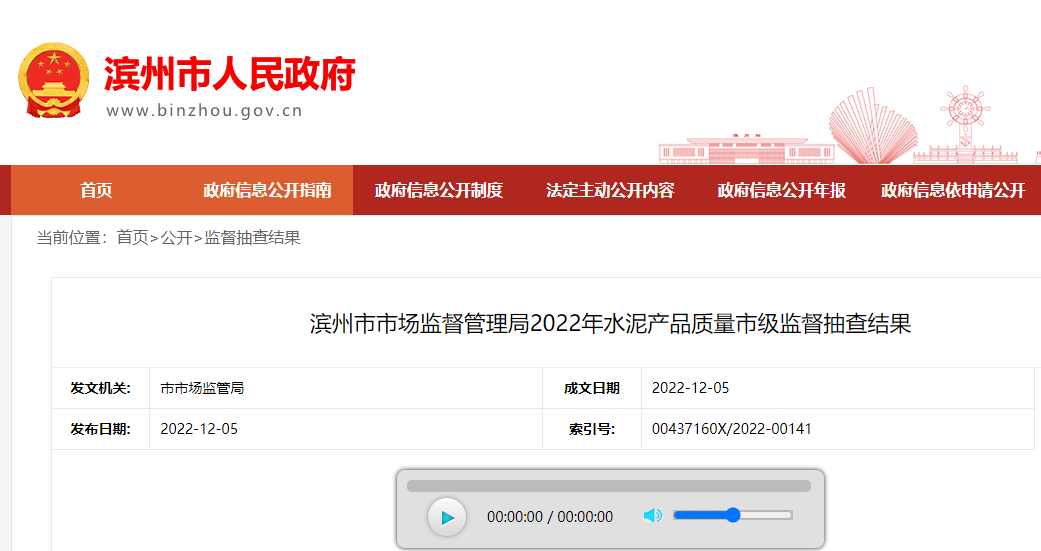Select the article title about 水泥产品质量

coord(610,324)
